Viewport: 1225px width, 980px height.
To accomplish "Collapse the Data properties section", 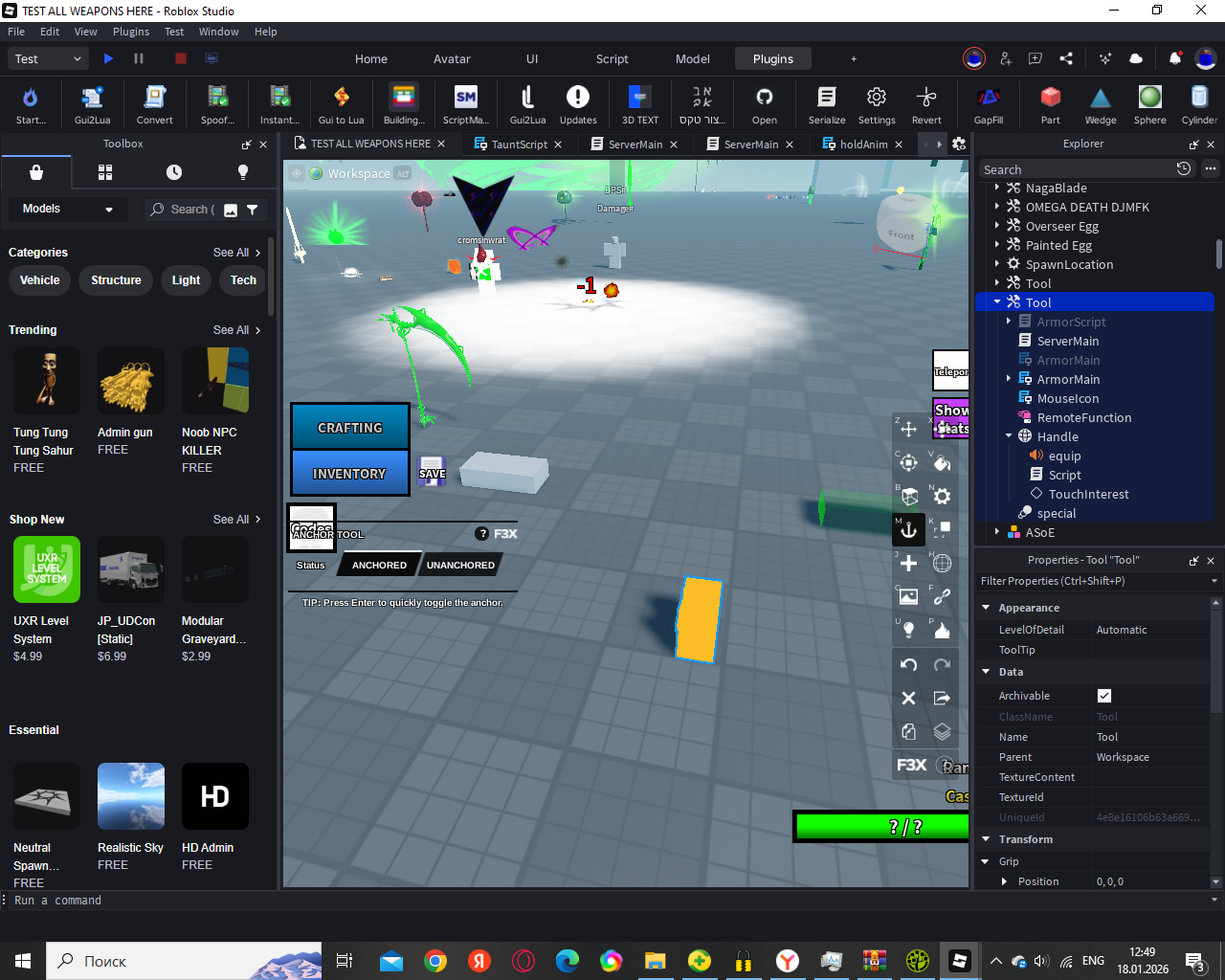I will click(x=986, y=672).
